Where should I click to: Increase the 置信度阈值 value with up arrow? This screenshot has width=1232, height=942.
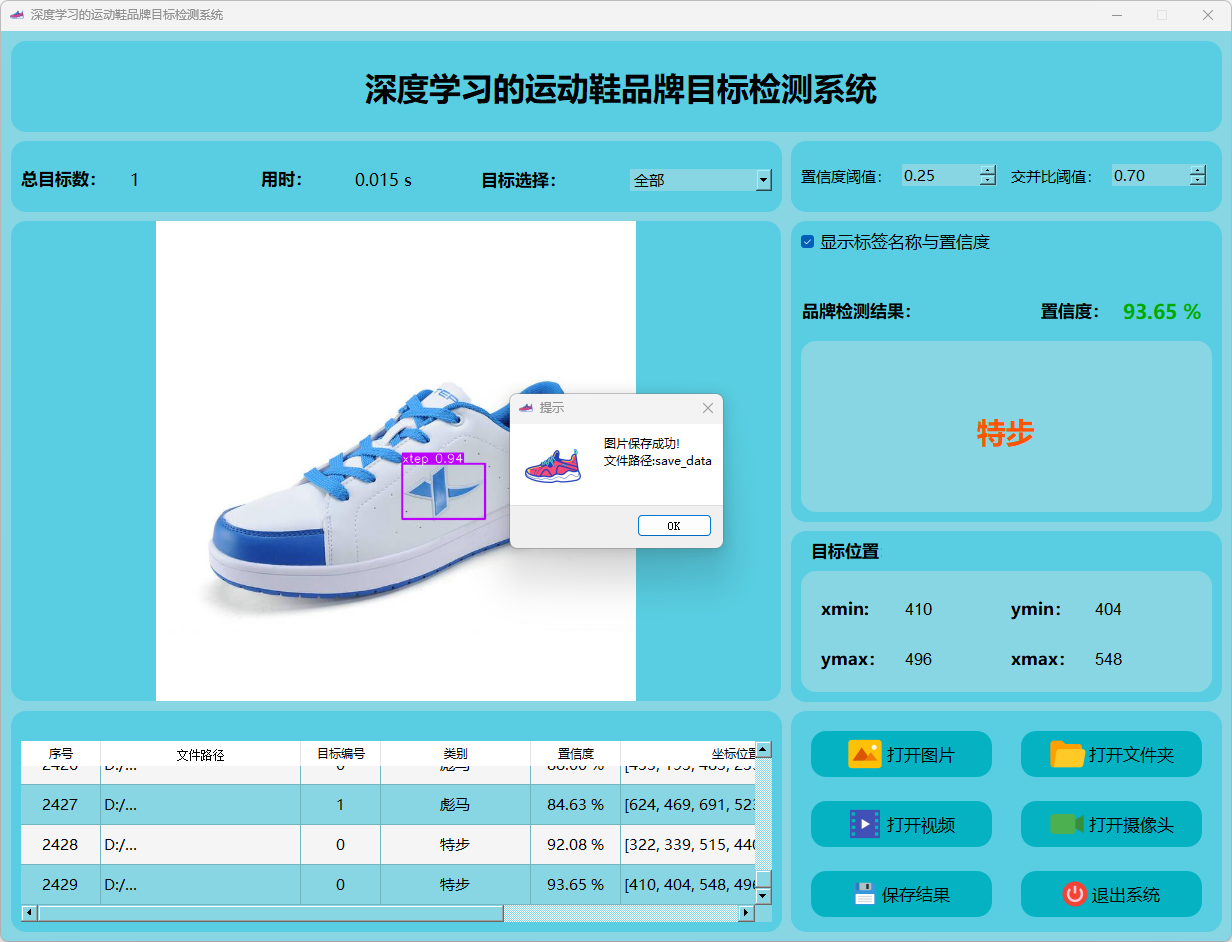click(988, 170)
